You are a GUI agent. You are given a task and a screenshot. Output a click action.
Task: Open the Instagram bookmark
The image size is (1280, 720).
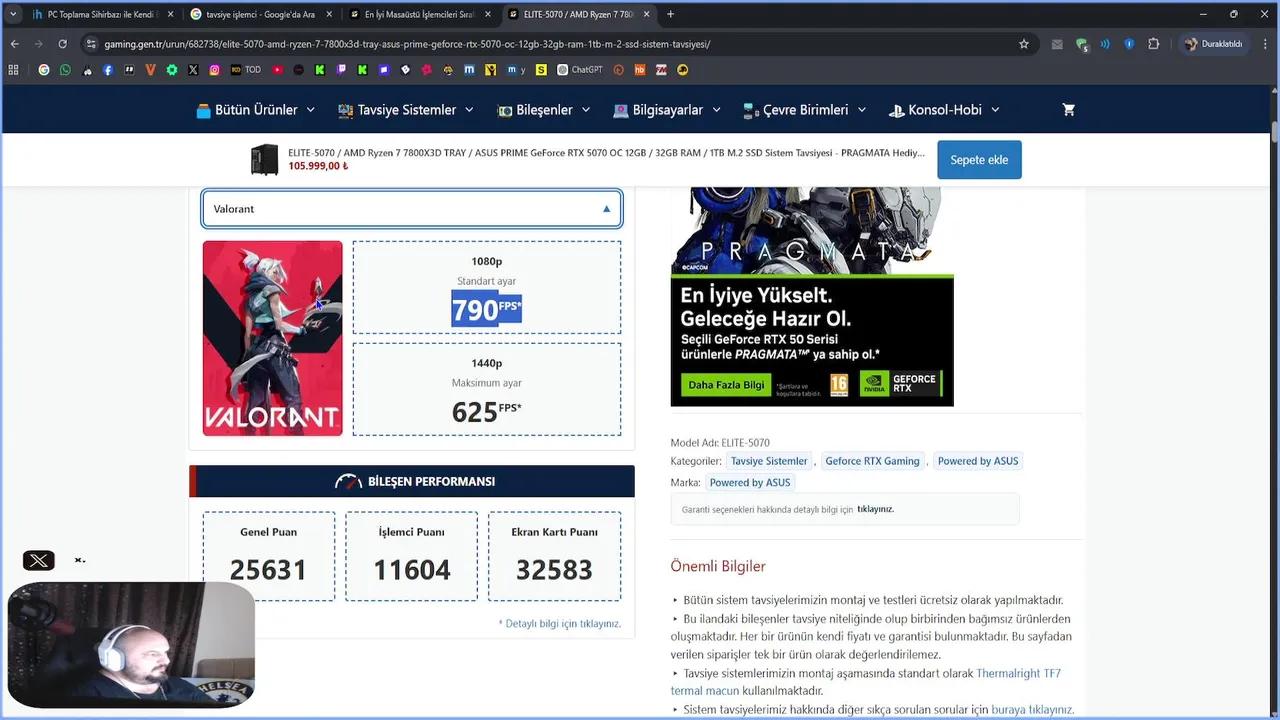[x=214, y=70]
